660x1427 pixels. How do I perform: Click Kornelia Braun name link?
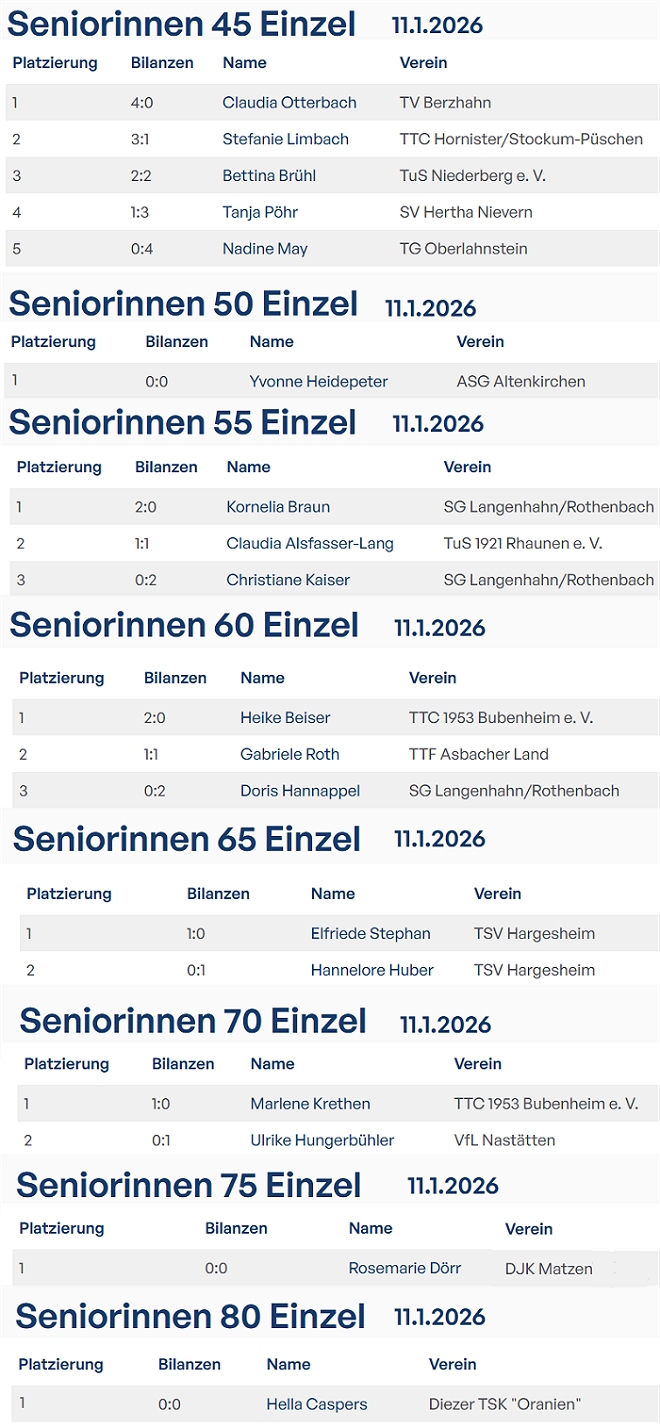(x=278, y=507)
